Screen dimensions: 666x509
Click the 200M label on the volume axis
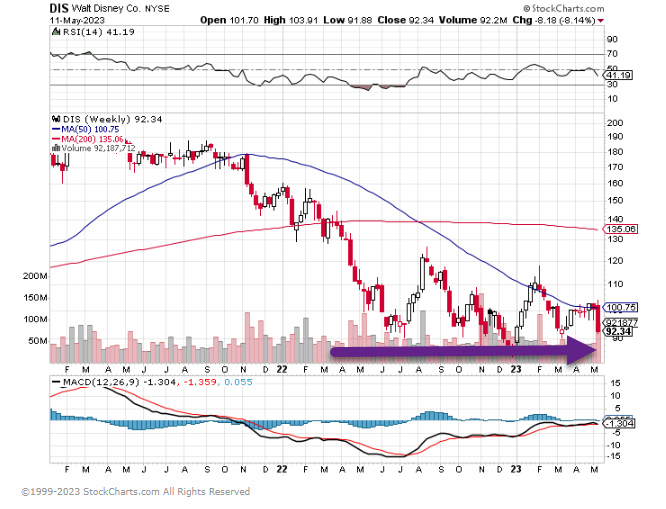tap(35, 276)
